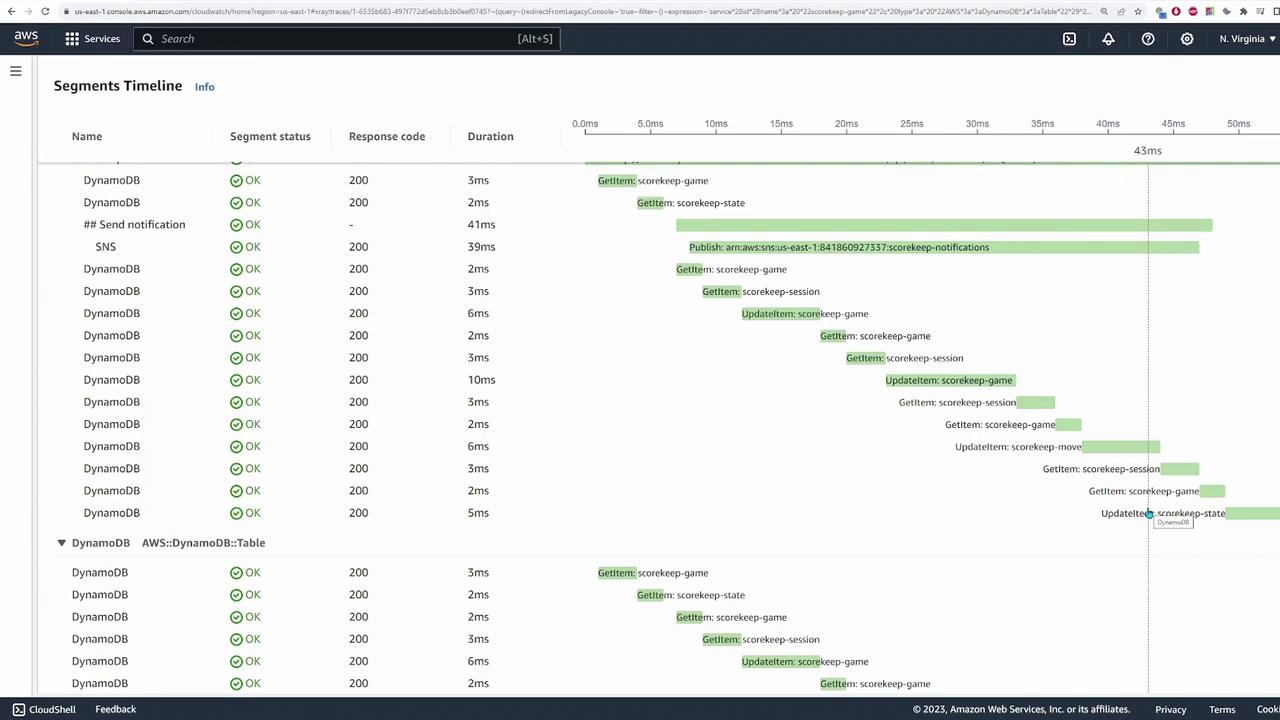This screenshot has height=720, width=1280.
Task: Click the magnifier icon in AWS search
Action: (x=148, y=39)
